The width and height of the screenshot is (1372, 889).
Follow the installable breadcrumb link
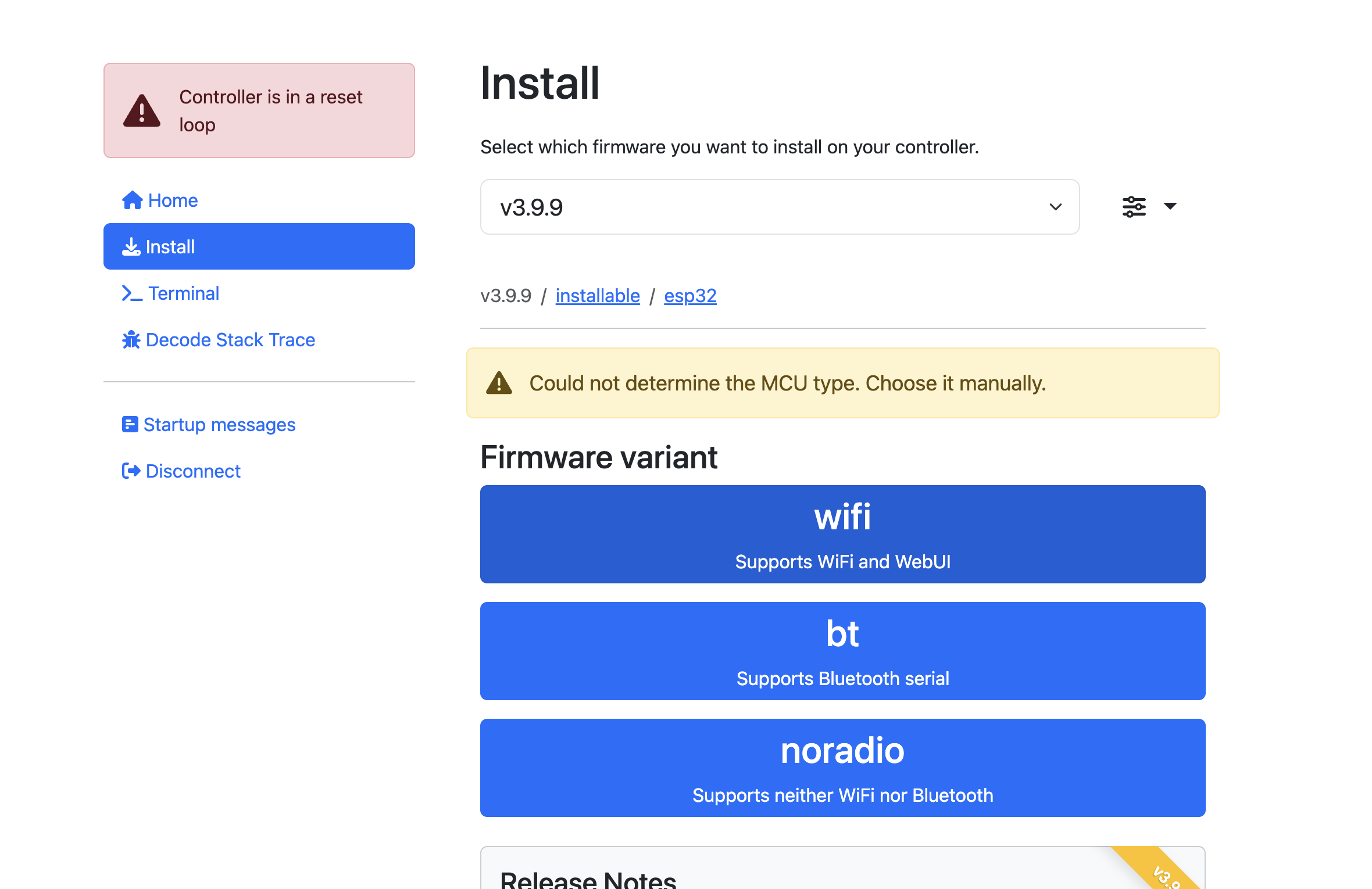tap(598, 296)
